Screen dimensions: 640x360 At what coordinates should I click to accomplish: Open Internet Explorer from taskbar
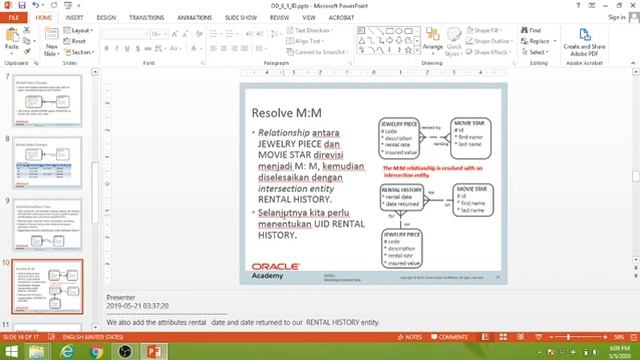67,351
